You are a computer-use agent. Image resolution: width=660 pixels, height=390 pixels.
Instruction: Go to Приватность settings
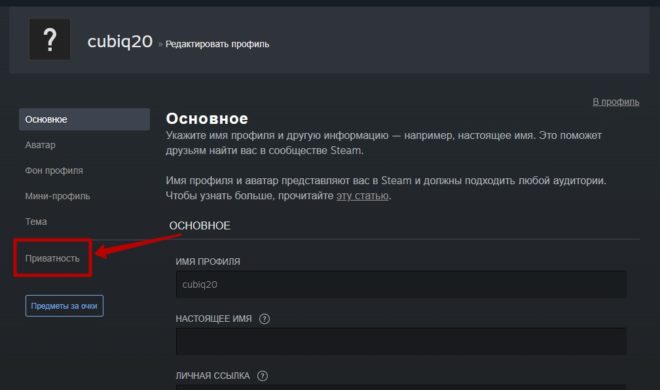point(52,258)
